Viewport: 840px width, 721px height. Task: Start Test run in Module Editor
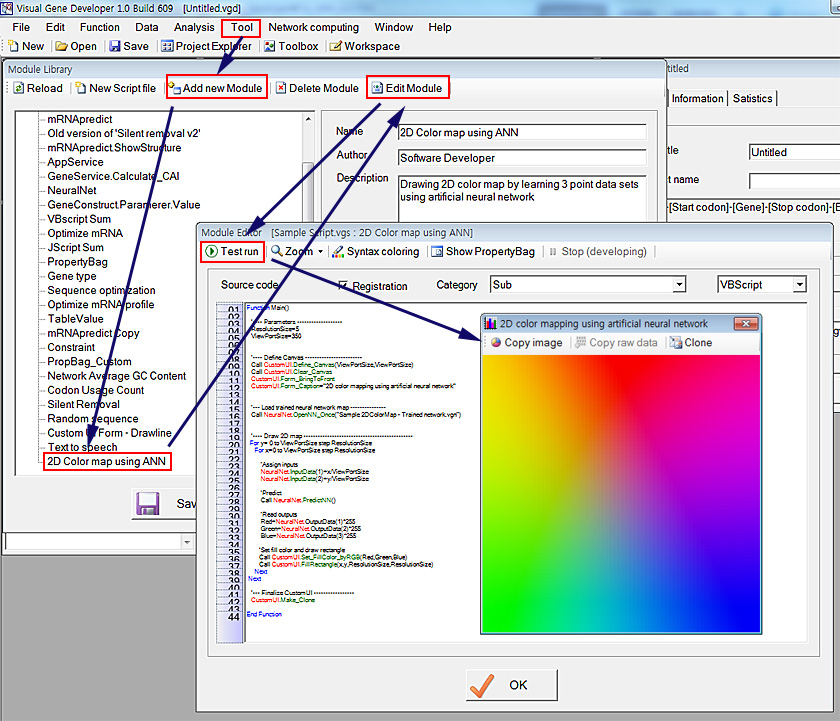(232, 251)
